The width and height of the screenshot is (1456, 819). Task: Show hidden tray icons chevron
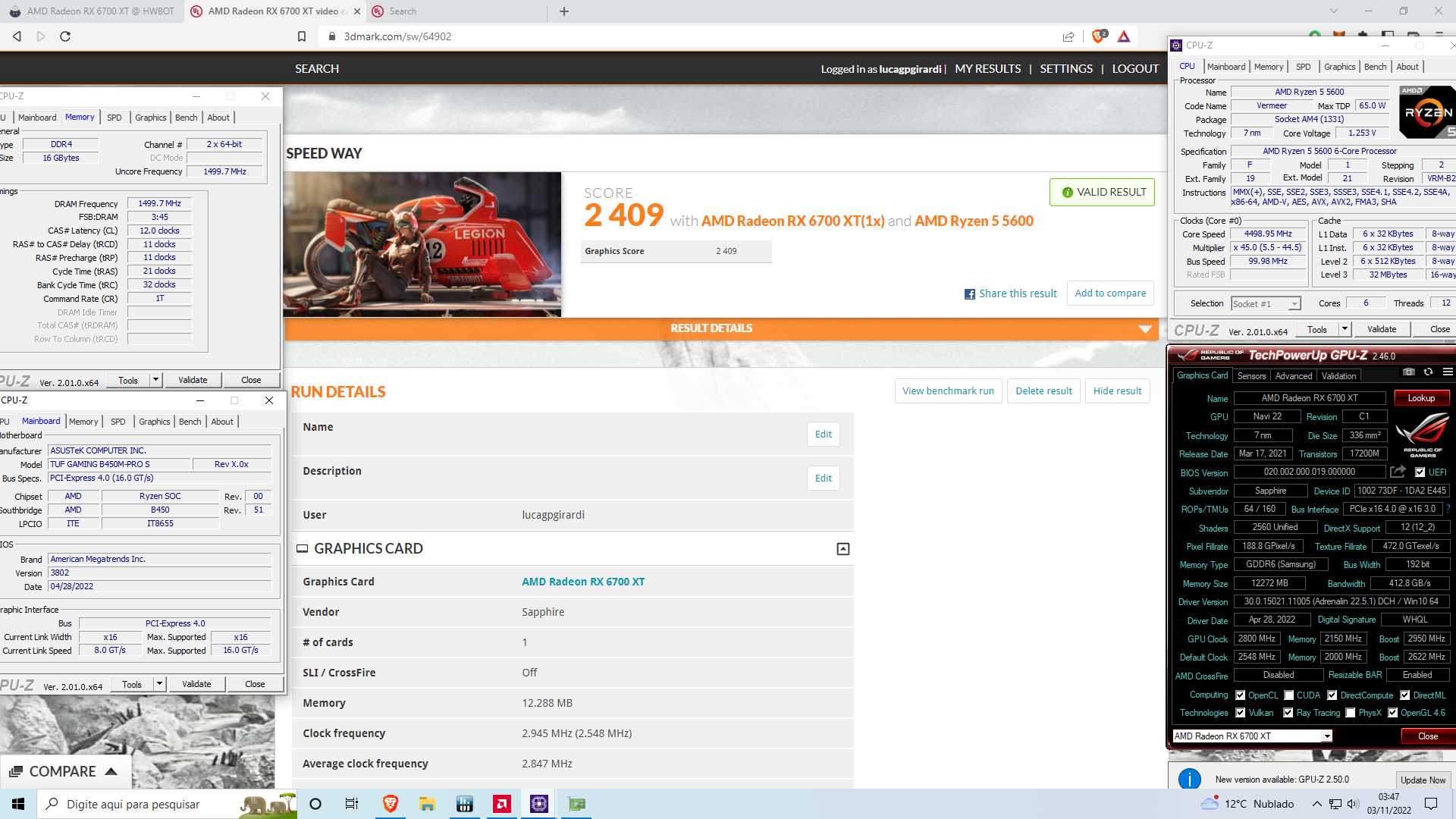(1317, 804)
